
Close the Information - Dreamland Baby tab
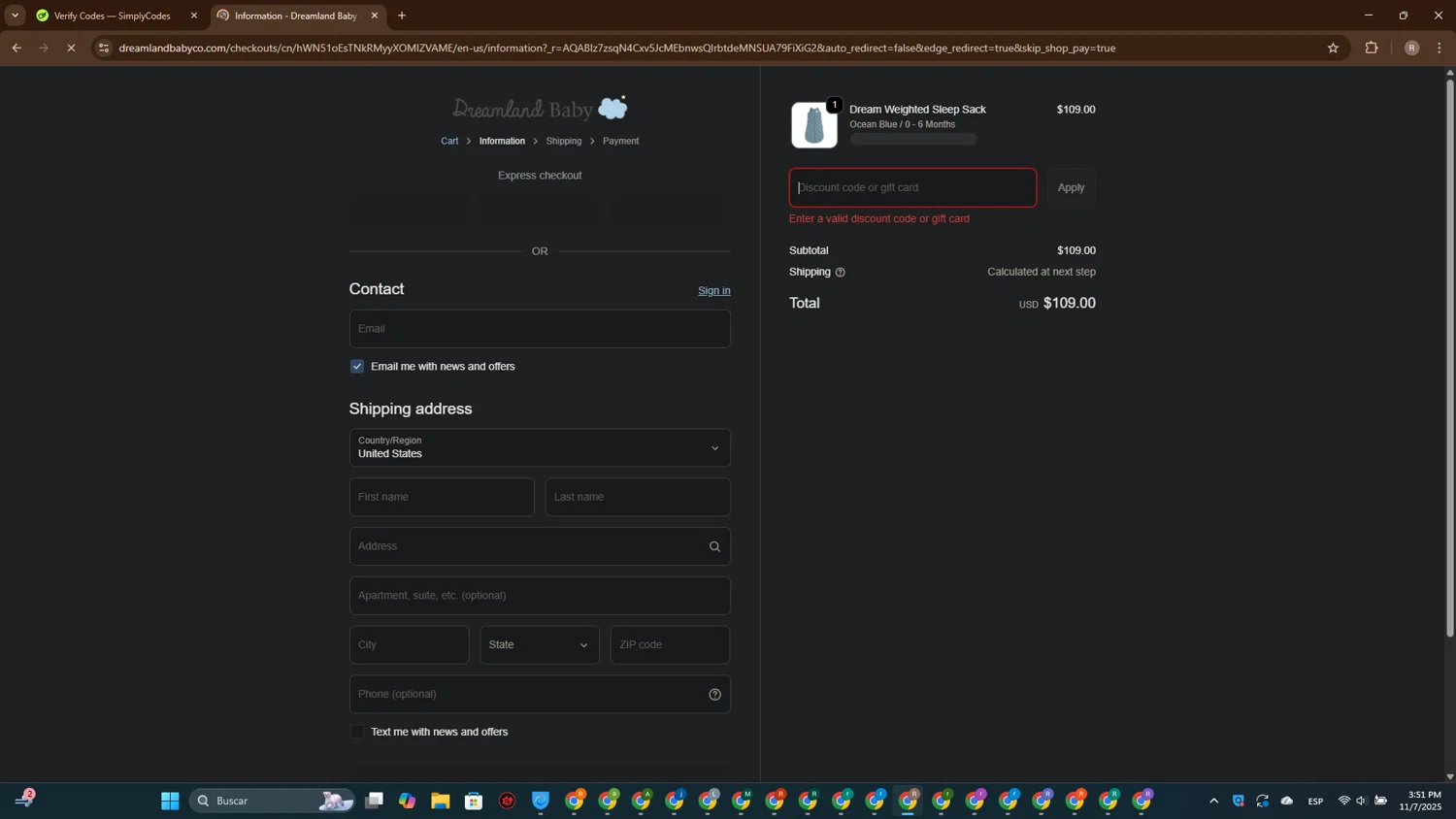[x=375, y=16]
